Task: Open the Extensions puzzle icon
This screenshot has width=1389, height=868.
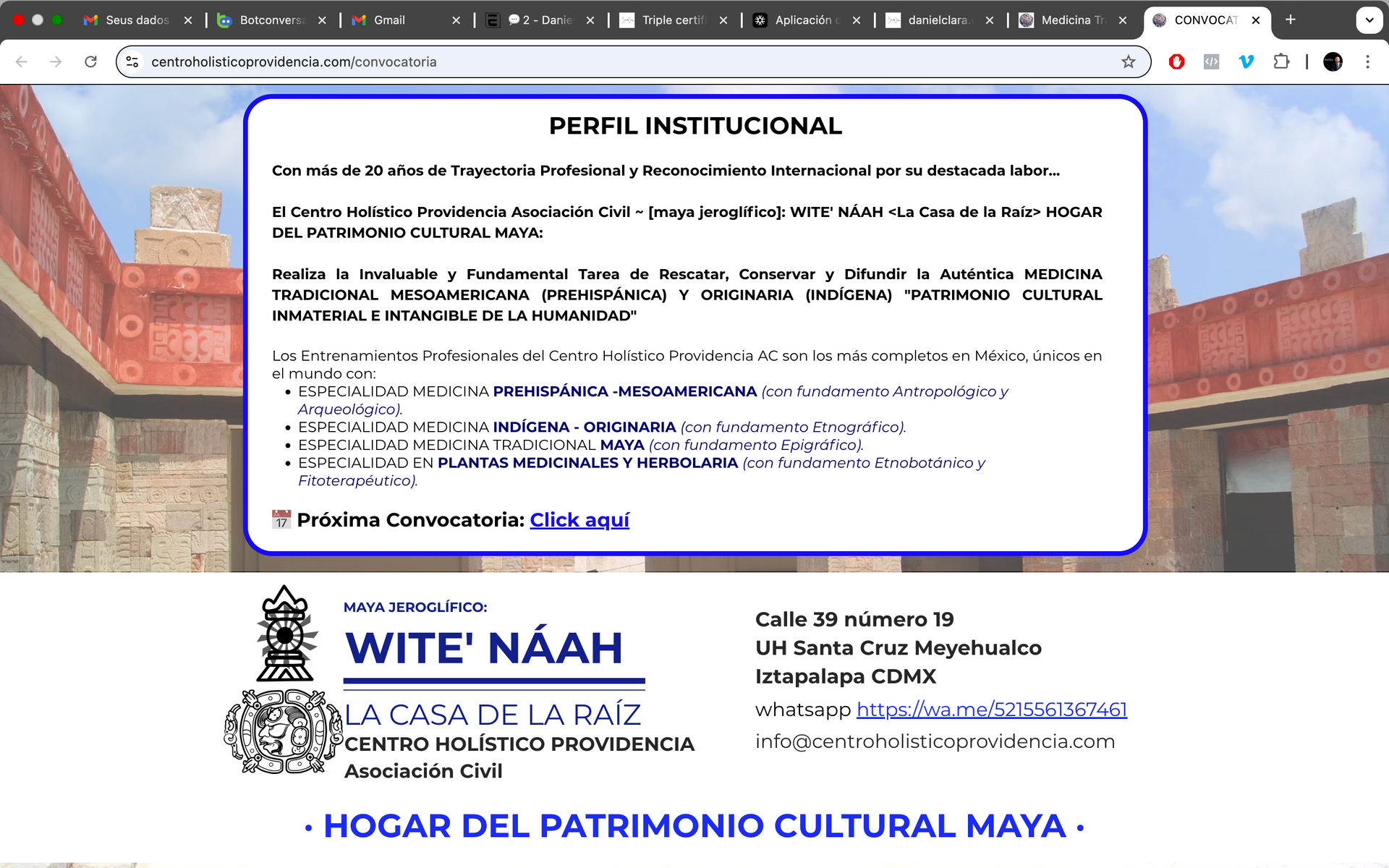Action: tap(1281, 61)
